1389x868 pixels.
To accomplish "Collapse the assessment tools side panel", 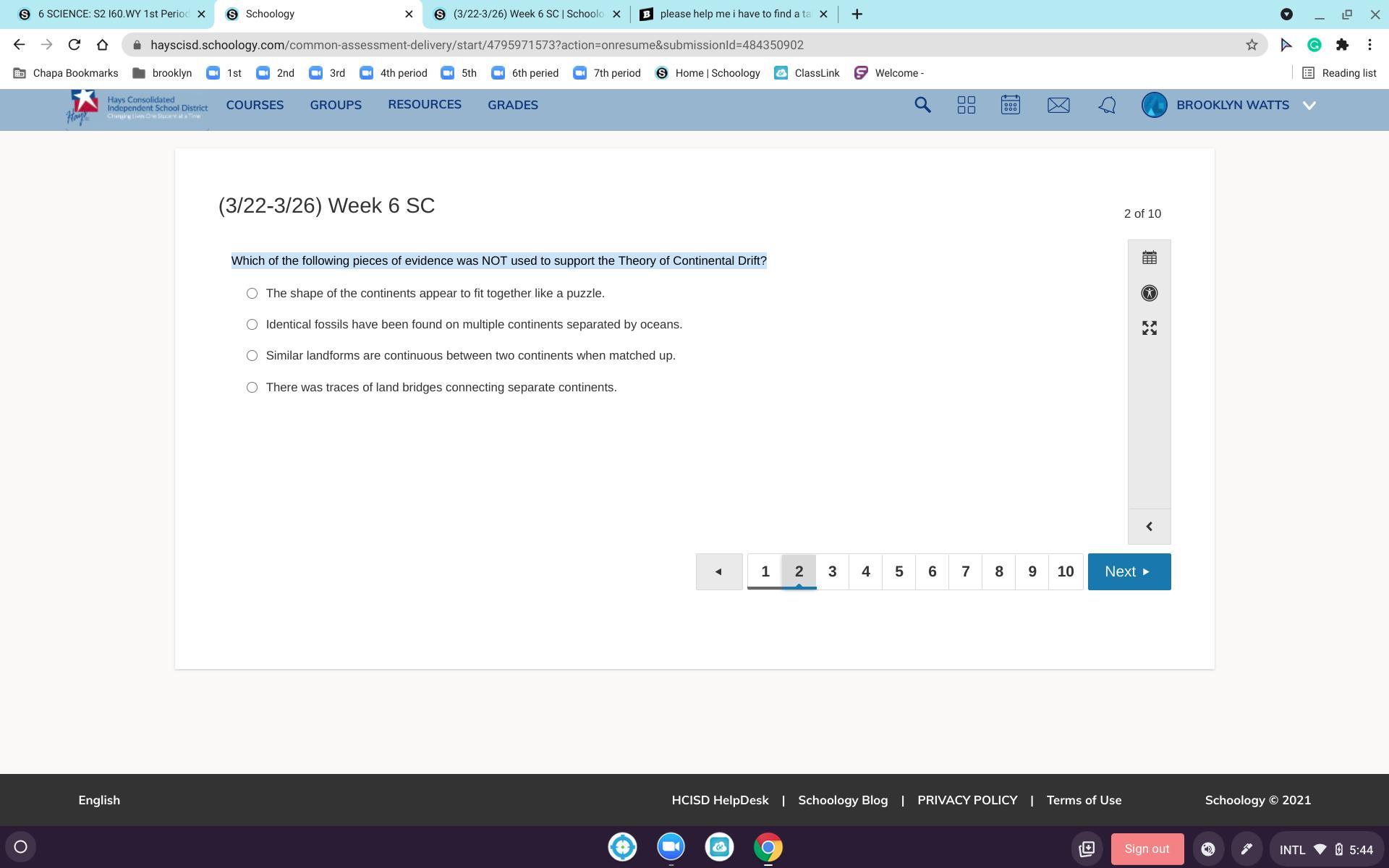I will click(1149, 527).
